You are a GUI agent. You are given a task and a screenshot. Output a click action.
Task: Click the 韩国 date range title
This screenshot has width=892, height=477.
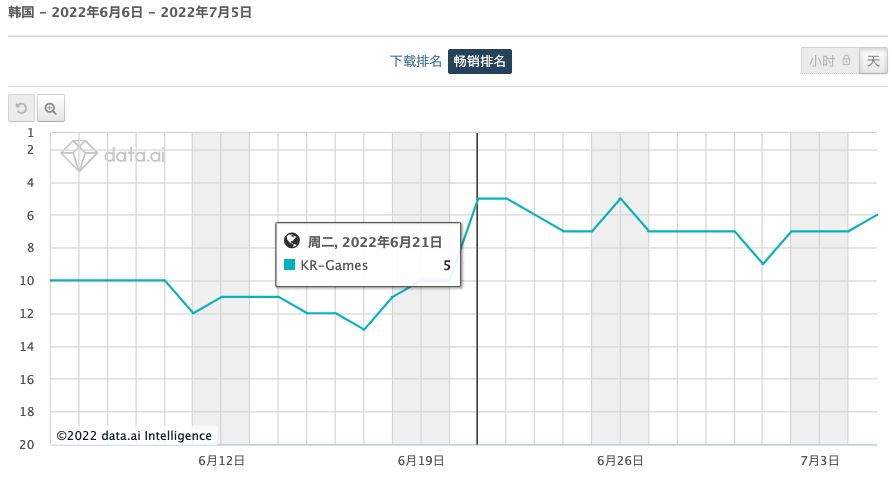point(130,13)
